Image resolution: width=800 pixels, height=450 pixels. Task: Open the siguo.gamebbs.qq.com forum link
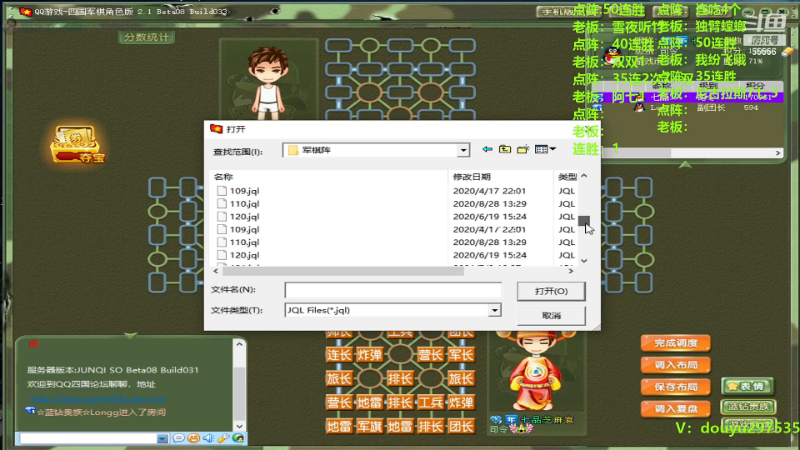click(x=98, y=398)
